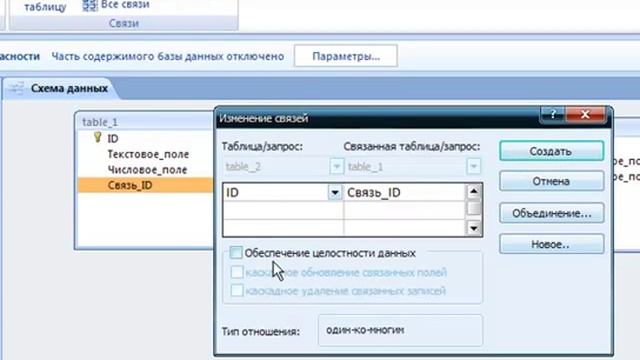Click the field grid scrollbar thumb
This screenshot has width=640, height=360.
coord(473,208)
